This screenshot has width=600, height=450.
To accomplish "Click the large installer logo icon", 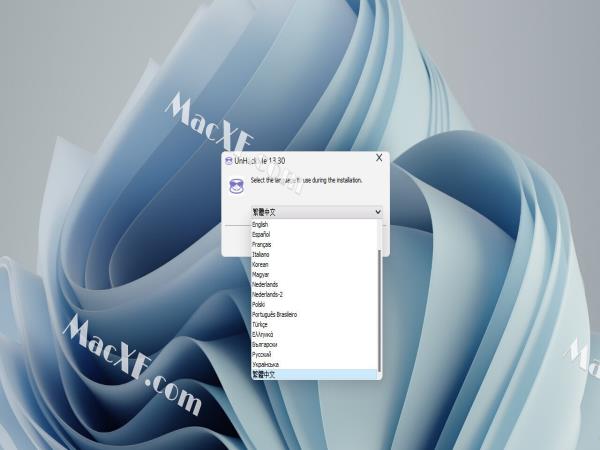I will tap(236, 186).
